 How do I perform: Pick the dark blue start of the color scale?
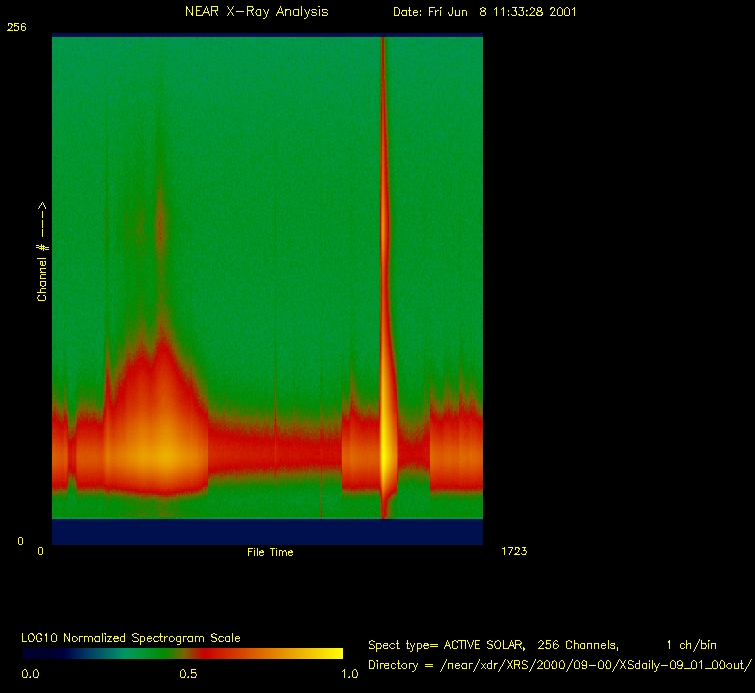[x=35, y=653]
